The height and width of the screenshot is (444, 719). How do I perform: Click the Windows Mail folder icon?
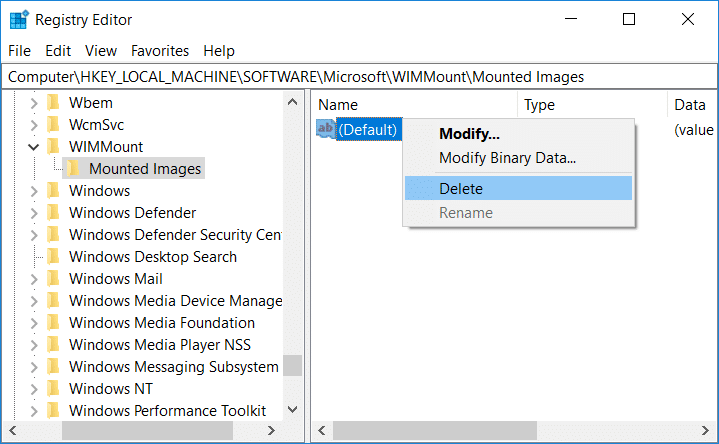[x=54, y=279]
